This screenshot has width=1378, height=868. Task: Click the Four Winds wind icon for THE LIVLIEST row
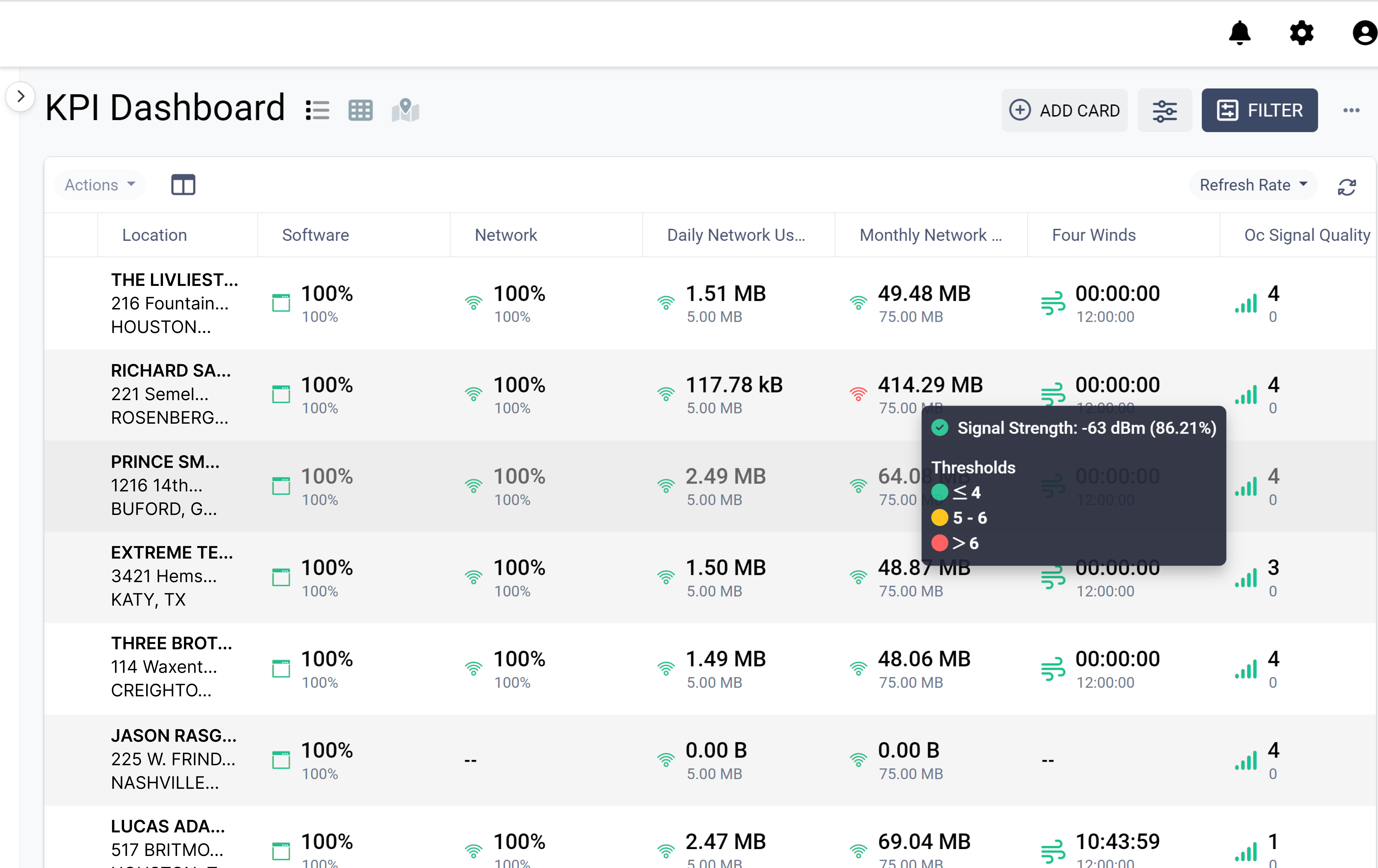click(1053, 303)
